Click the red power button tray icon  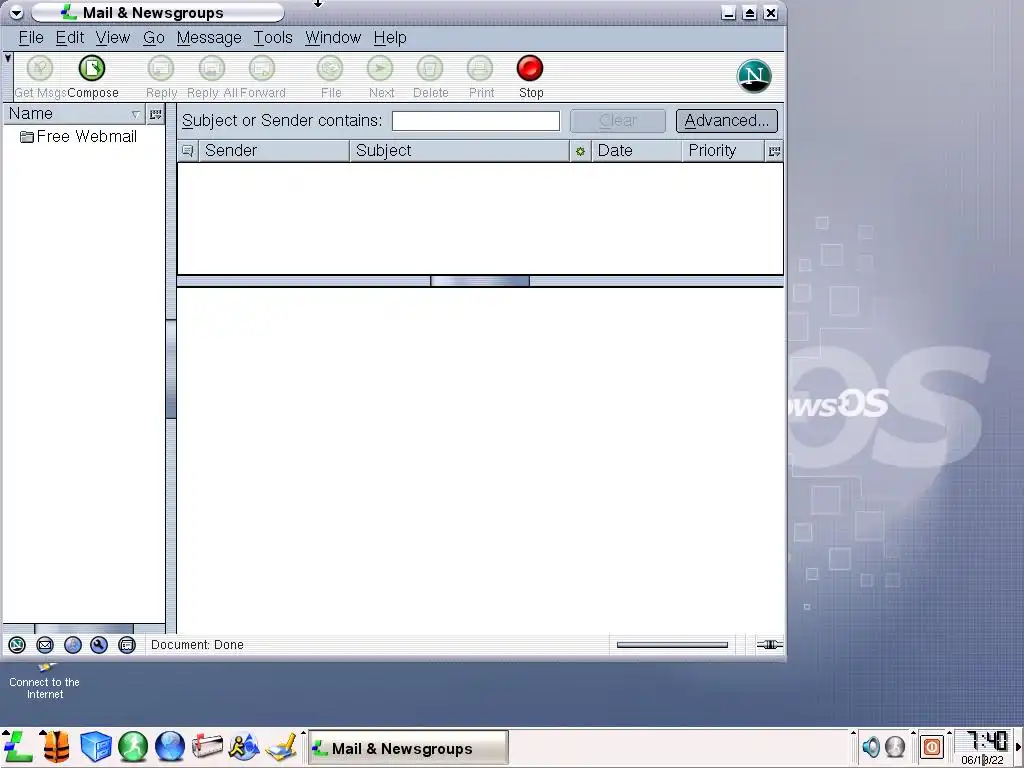tap(932, 746)
